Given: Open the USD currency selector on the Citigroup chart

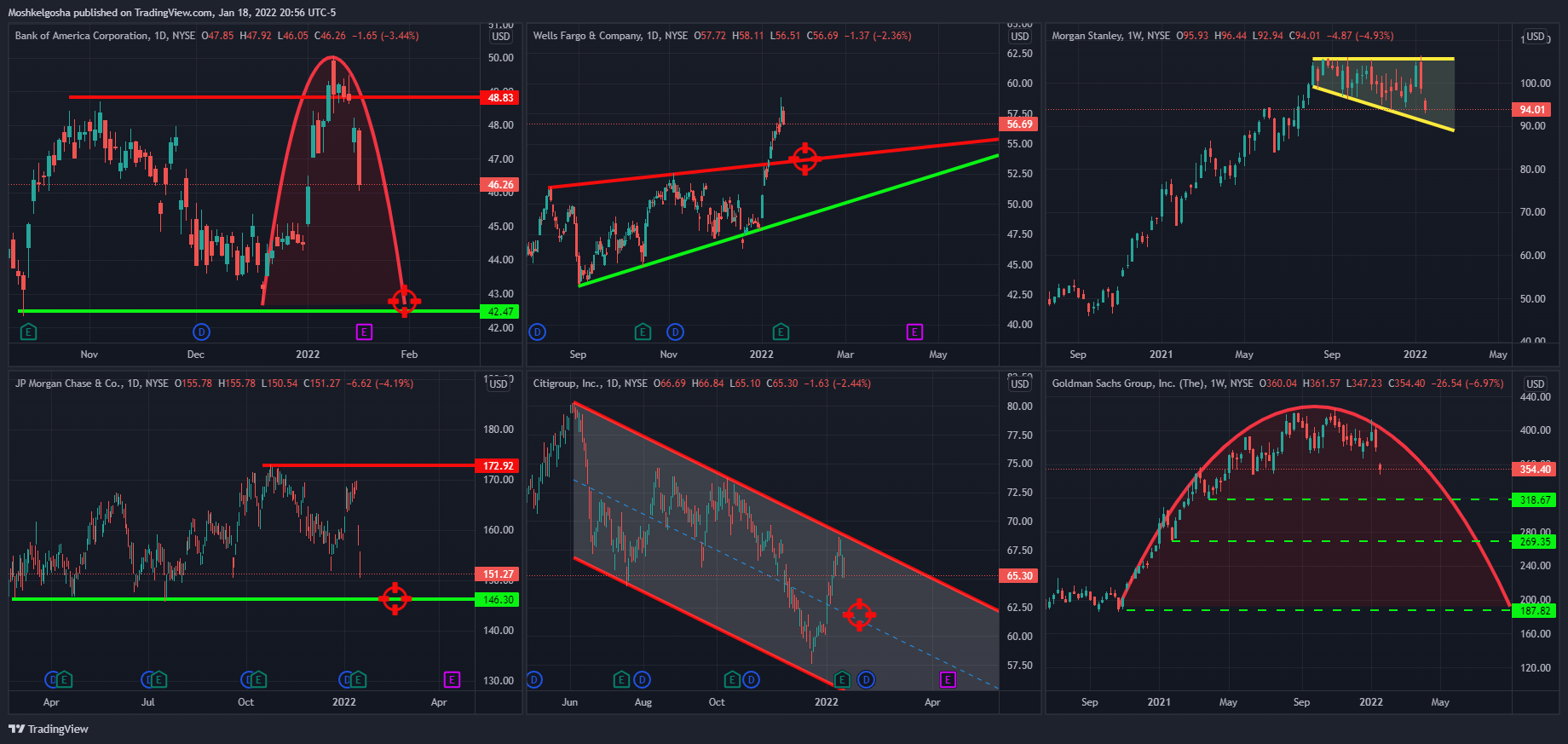Looking at the screenshot, I should tap(1020, 384).
